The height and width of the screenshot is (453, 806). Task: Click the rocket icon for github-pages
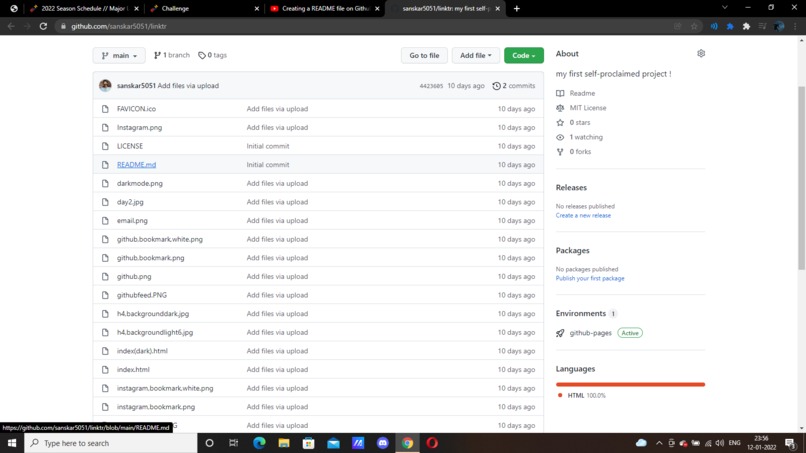(x=560, y=333)
